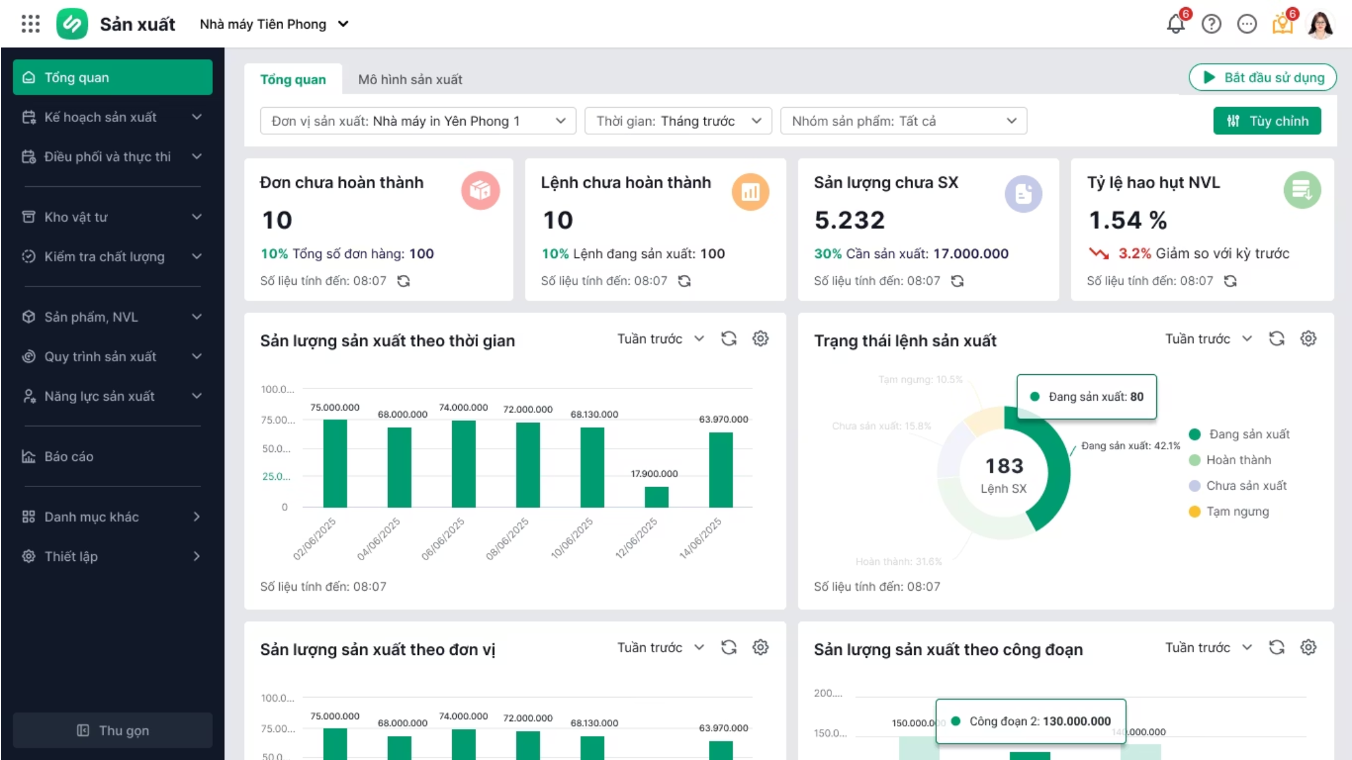1352x760 pixels.
Task: Click the Bắt đầu sử dụng button
Action: [x=1262, y=77]
